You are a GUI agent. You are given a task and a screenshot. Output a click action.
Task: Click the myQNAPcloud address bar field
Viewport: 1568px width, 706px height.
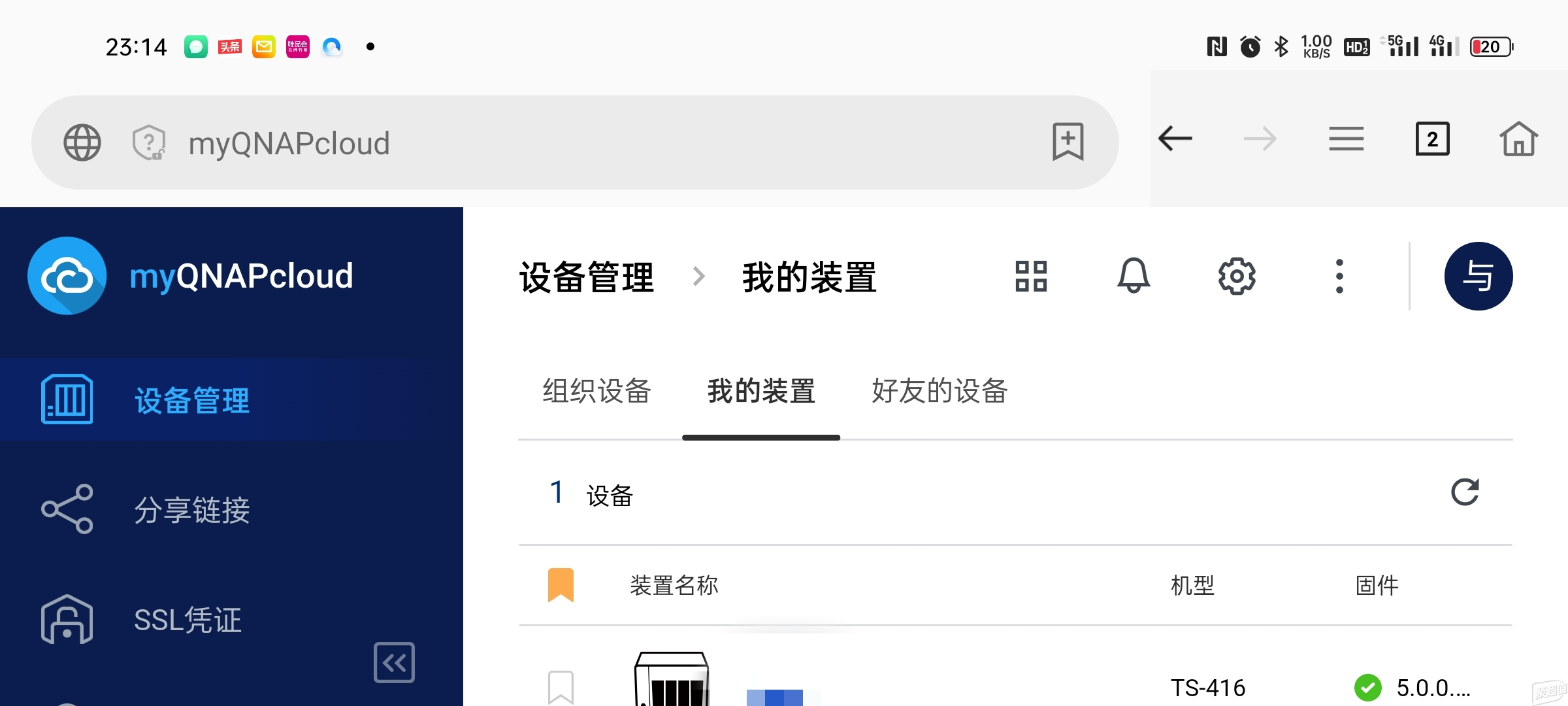575,143
